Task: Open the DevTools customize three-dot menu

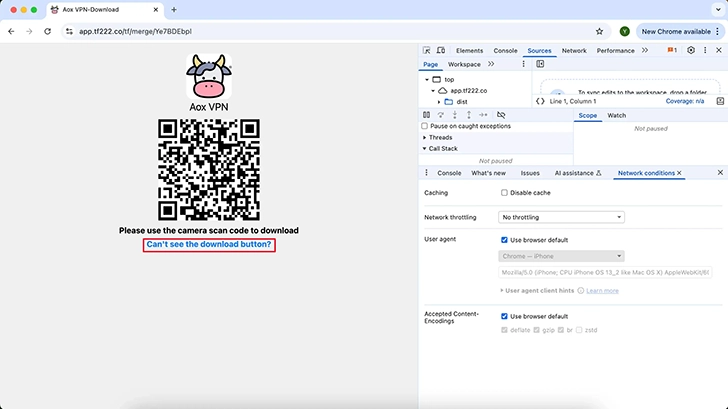Action: 705,50
